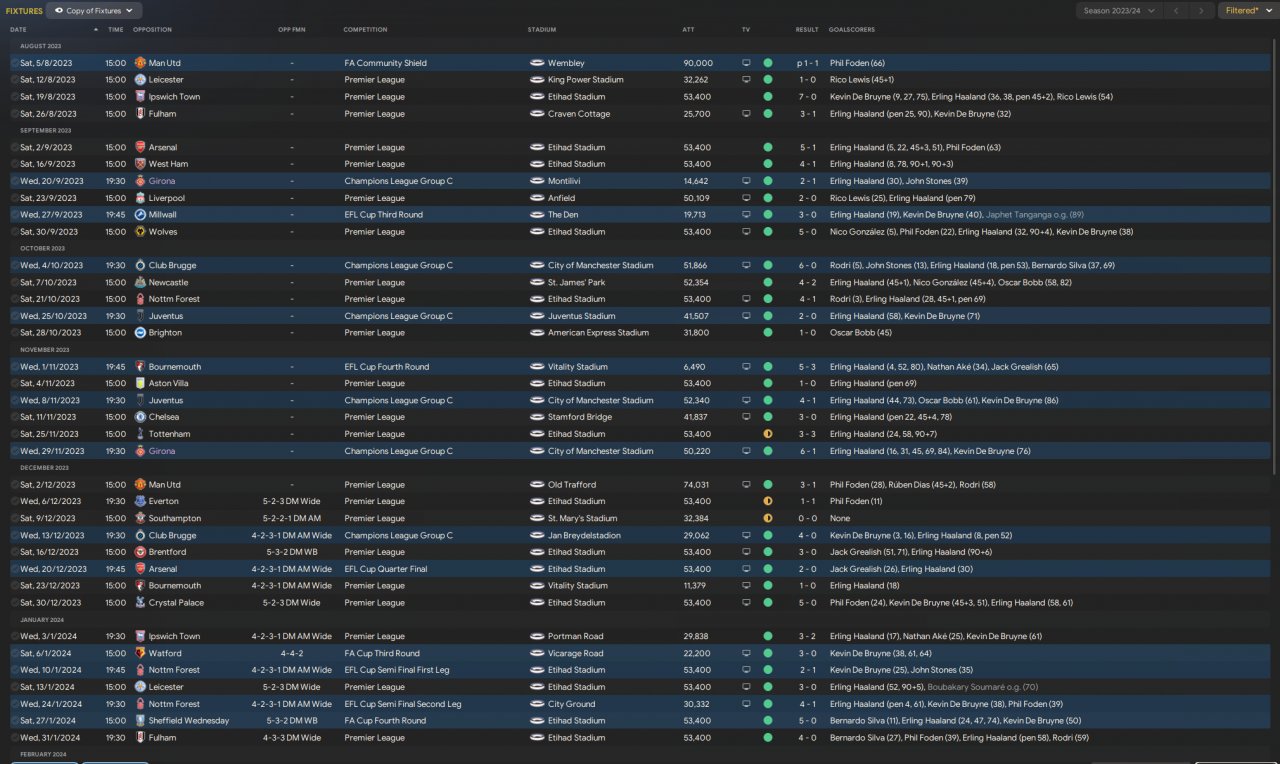Go to the next season with the right arrow
The image size is (1280, 764).
tap(1202, 11)
